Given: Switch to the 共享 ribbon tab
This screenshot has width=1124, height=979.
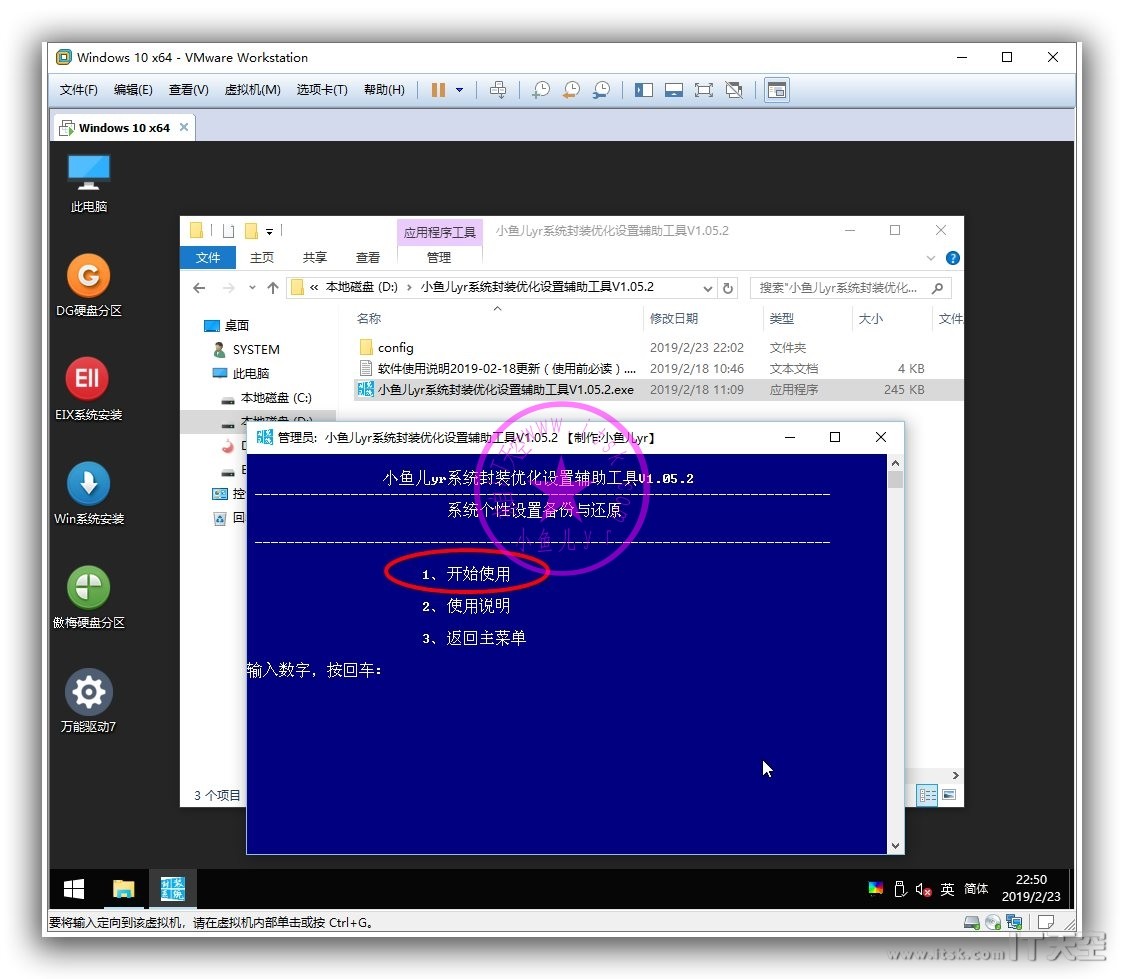Looking at the screenshot, I should (315, 257).
